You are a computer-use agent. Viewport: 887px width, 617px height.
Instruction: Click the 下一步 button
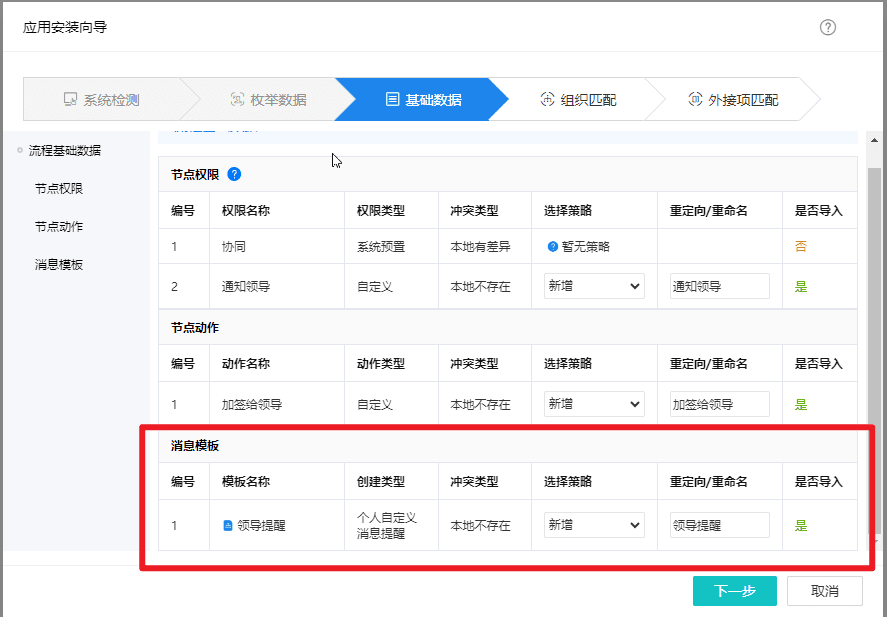[734, 591]
